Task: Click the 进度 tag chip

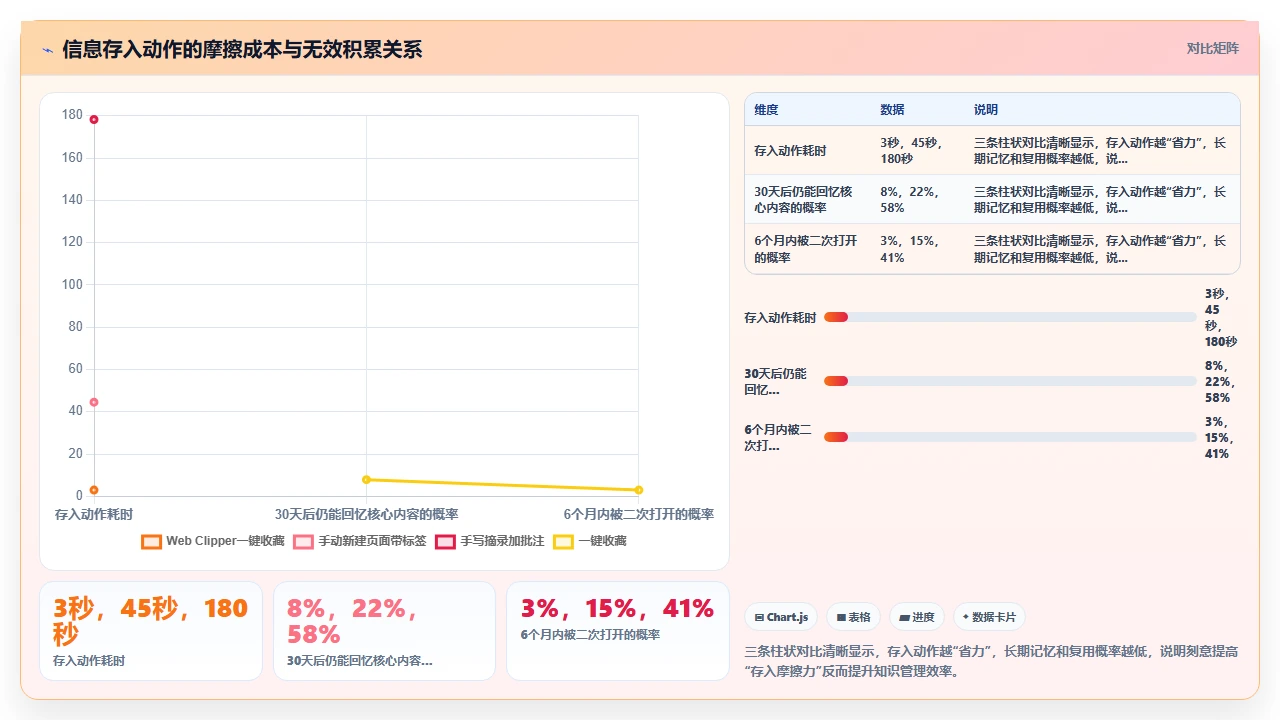Action: click(x=917, y=617)
